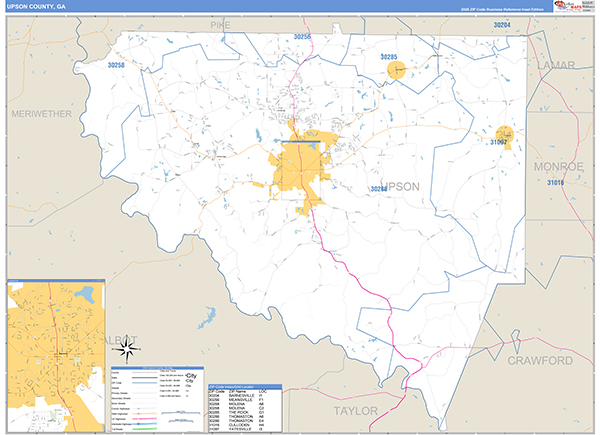Click ZIP code label 30204
This screenshot has width=600, height=435.
(x=502, y=25)
